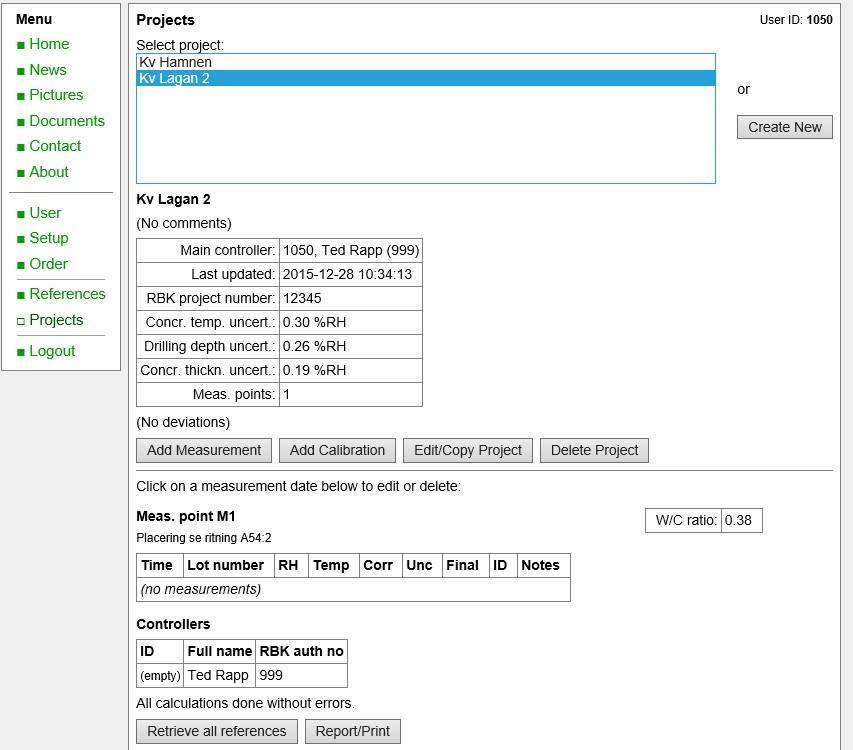Click Ted Rapp in Controllers table

point(218,675)
